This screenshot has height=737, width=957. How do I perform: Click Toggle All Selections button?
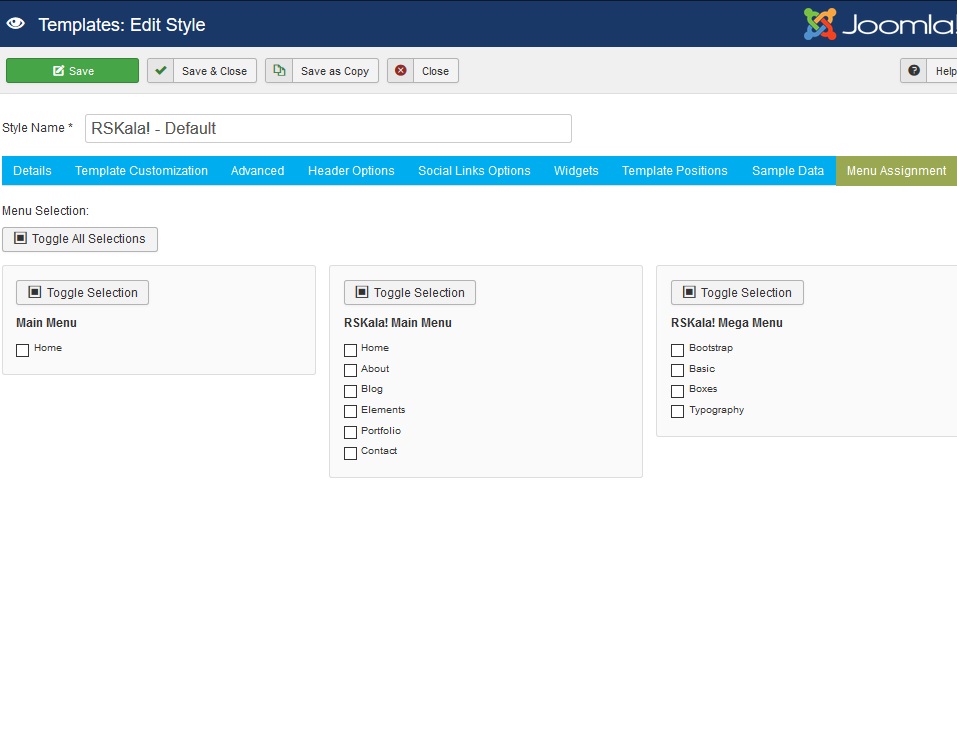[80, 239]
